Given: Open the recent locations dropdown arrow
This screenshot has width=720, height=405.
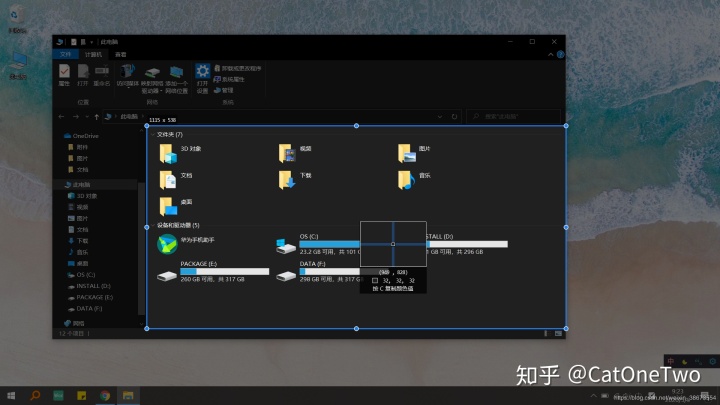Looking at the screenshot, I should tap(87, 117).
